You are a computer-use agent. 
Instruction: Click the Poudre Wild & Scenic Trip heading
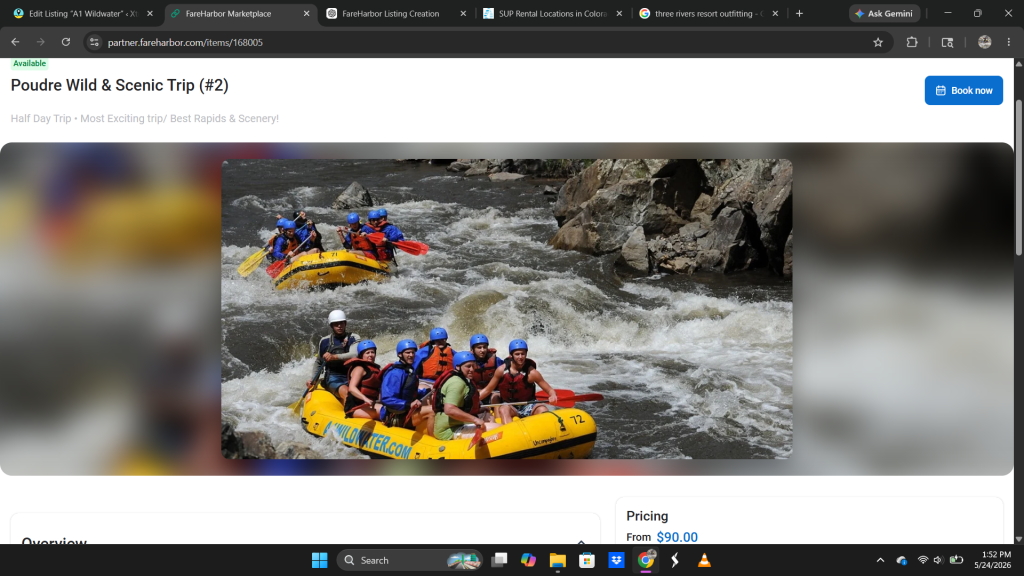(120, 86)
